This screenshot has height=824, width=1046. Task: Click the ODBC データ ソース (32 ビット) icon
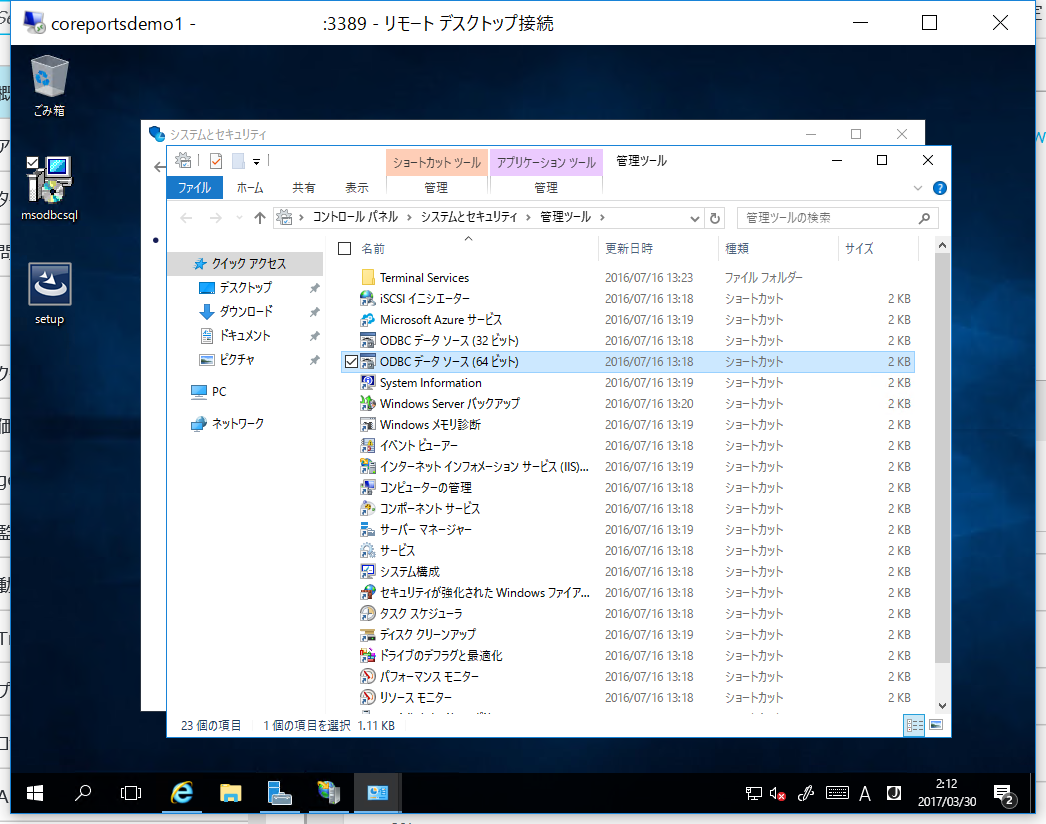[368, 340]
